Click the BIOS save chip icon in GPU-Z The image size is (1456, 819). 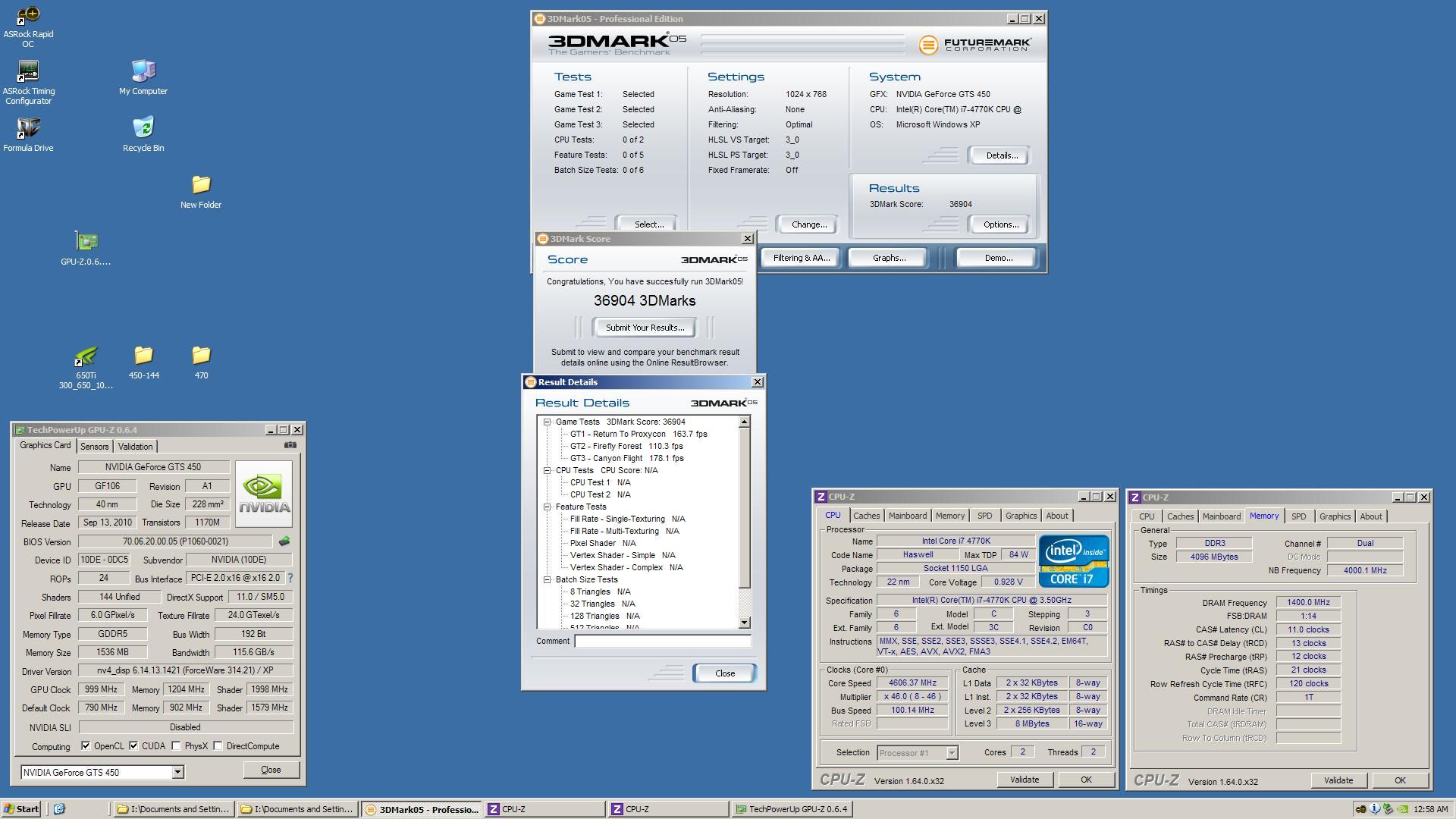tap(284, 541)
